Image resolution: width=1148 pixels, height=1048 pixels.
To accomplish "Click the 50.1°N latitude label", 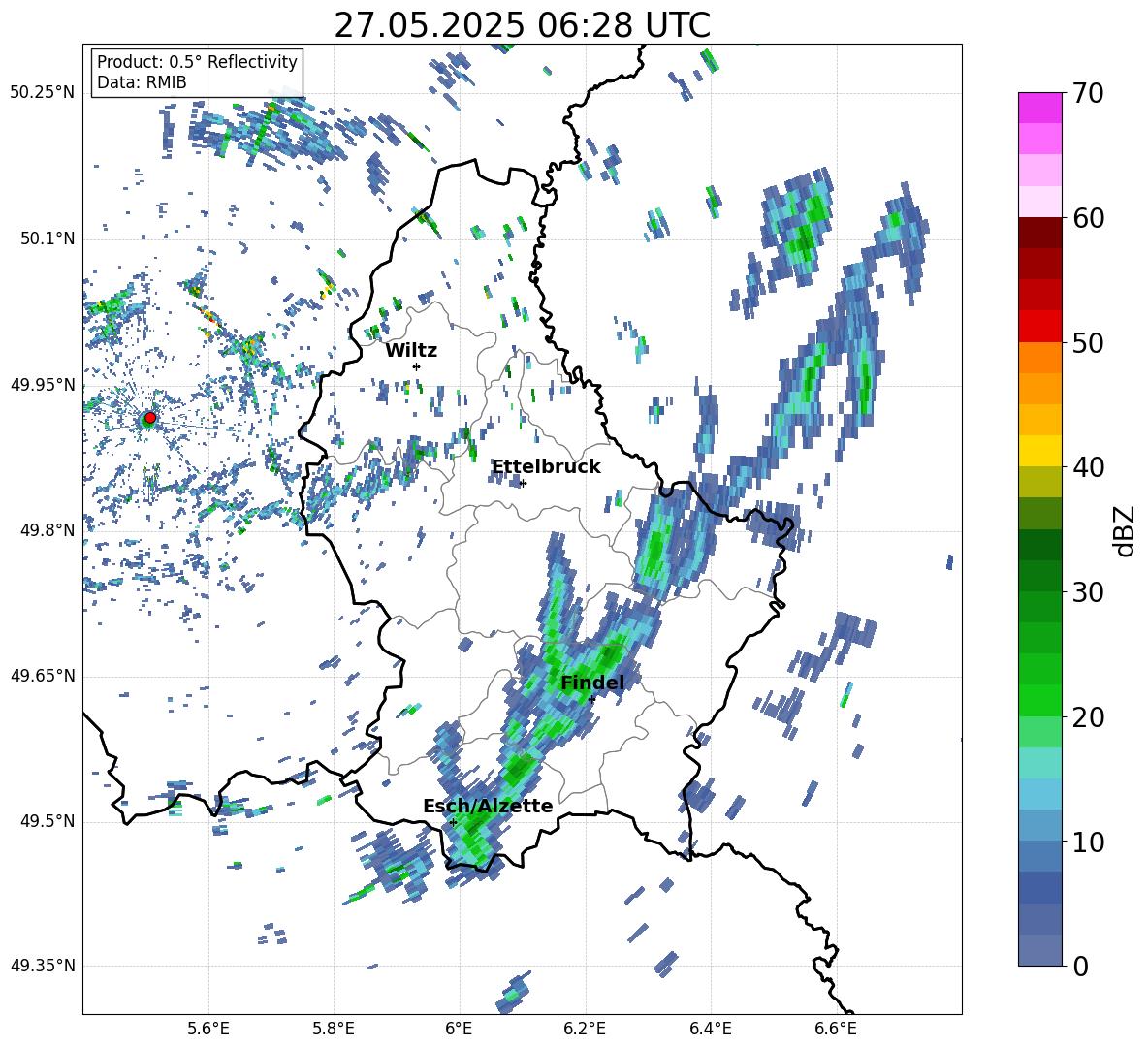I will coord(47,238).
